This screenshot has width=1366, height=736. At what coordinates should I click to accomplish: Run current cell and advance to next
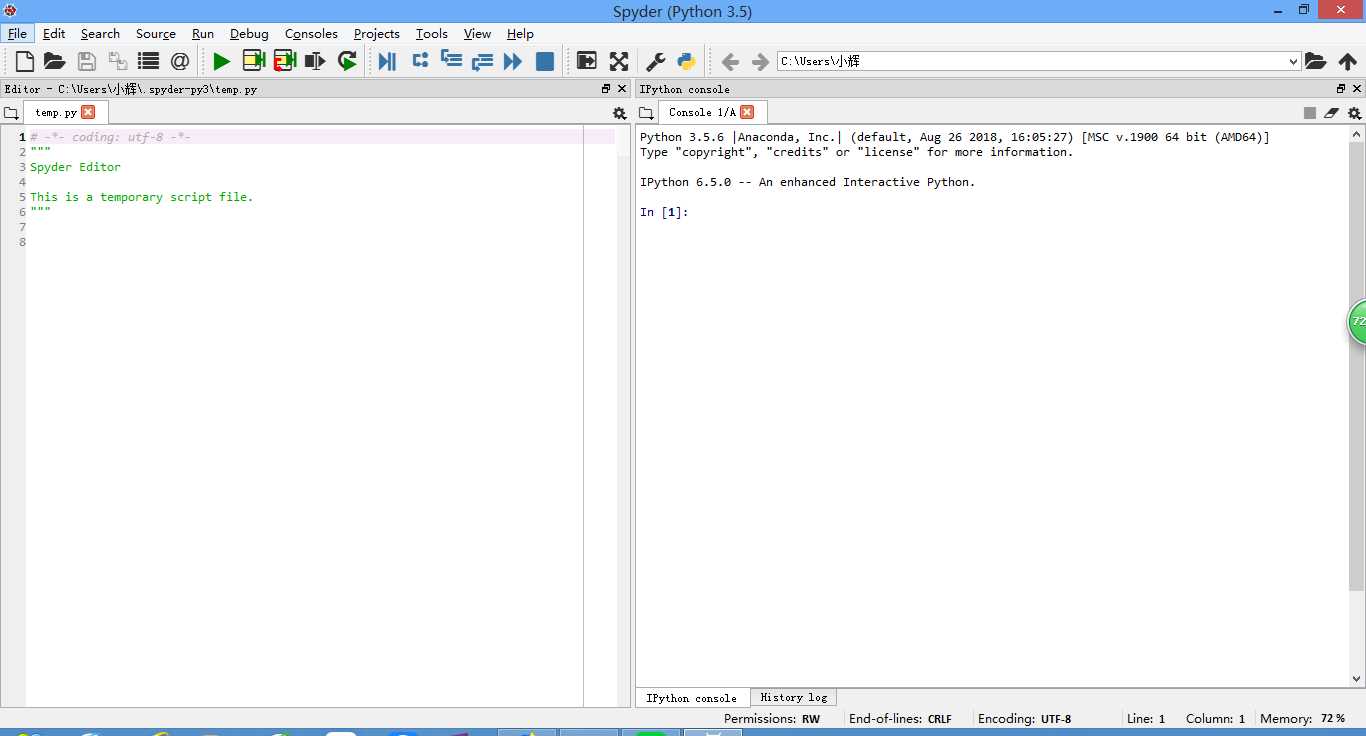(285, 61)
